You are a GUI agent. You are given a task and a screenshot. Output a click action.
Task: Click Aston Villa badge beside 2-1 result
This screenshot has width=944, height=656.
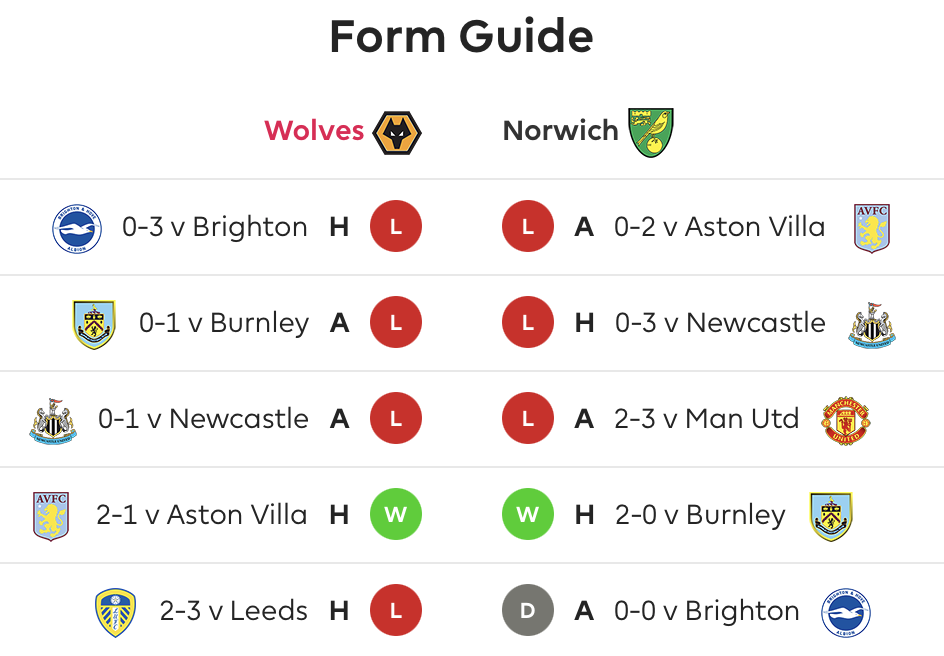click(x=51, y=516)
